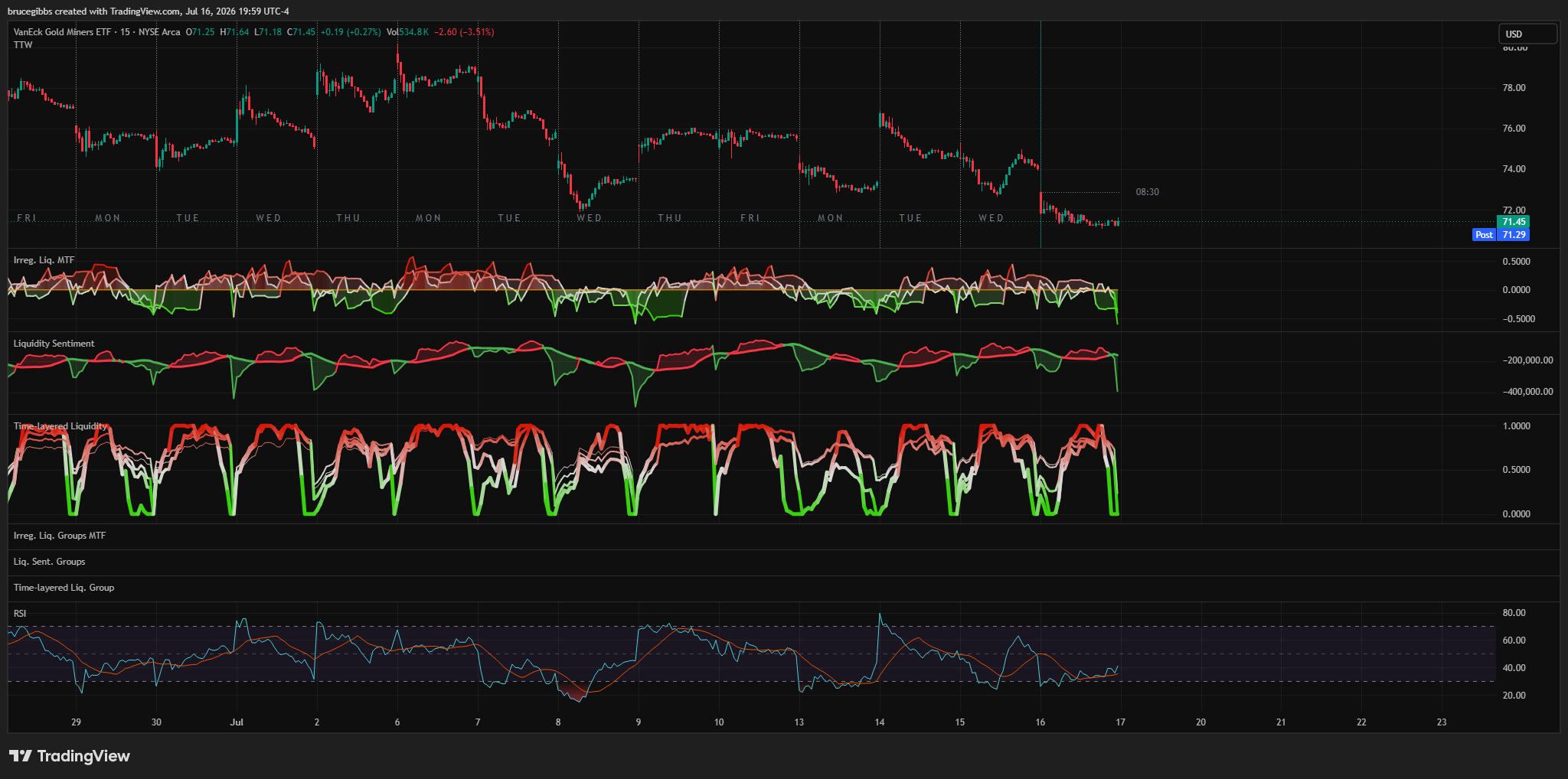The image size is (1568, 779).
Task: Click the TradingView logo
Action: click(x=70, y=756)
